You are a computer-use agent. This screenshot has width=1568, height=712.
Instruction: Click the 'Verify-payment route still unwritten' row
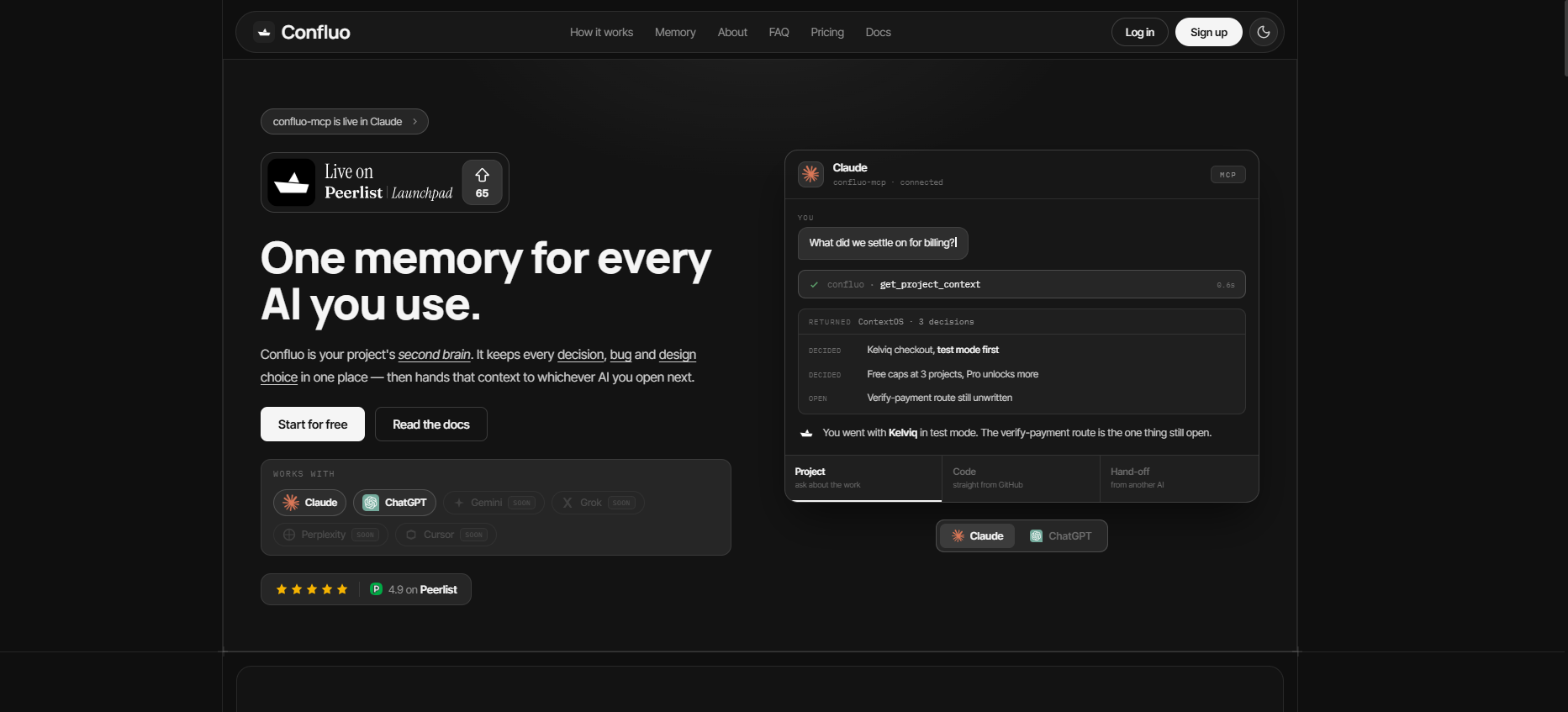(x=1022, y=398)
